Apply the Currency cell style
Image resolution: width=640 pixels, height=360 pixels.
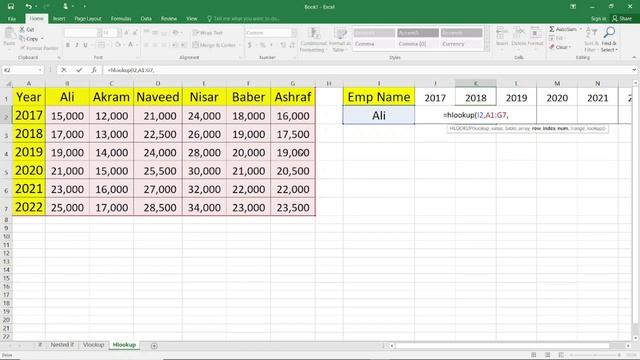[x=461, y=44]
